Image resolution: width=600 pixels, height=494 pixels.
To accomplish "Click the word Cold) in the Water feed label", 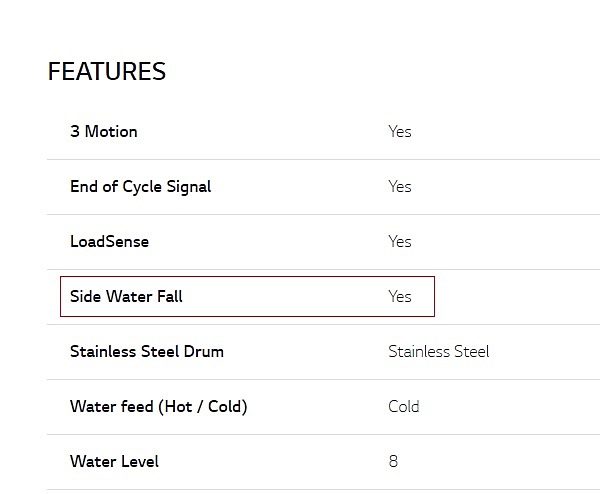I will click(228, 407).
